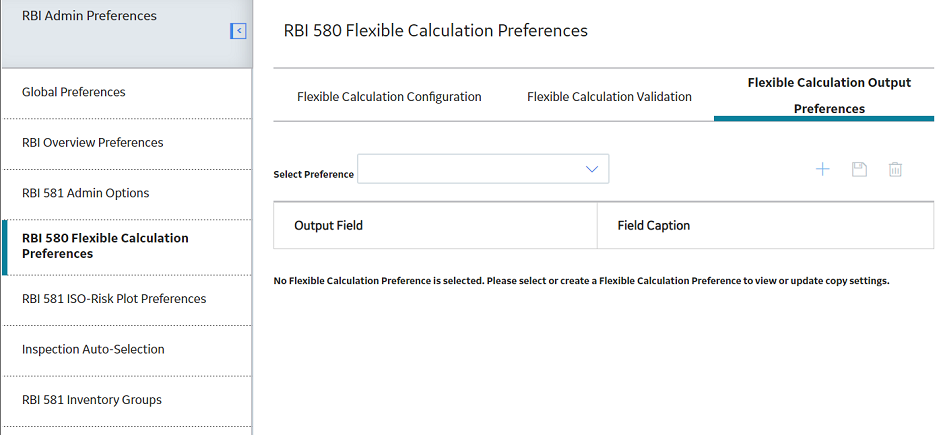
Task: Open the Select Preference dropdown arrow
Action: coord(592,169)
